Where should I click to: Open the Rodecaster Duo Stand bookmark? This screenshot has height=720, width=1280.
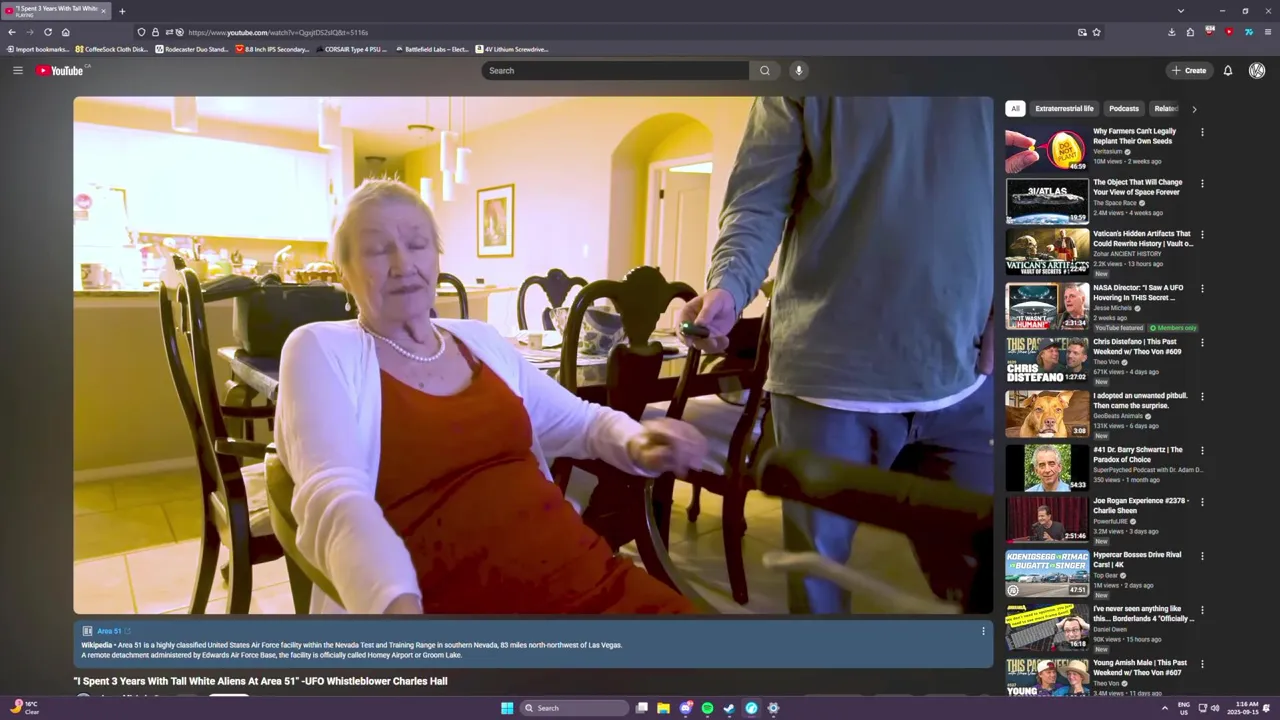pos(192,49)
